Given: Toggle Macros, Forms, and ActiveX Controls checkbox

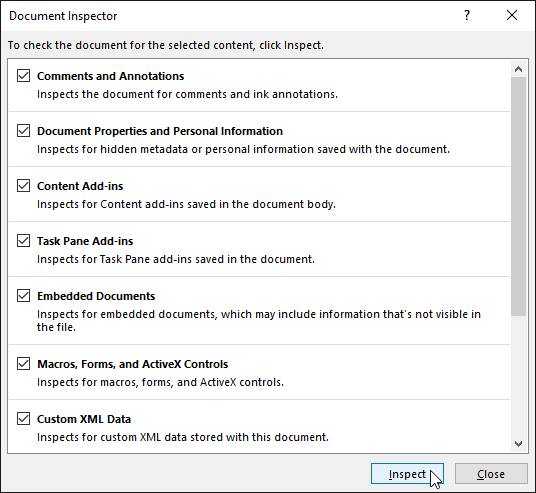Looking at the screenshot, I should coord(23,364).
